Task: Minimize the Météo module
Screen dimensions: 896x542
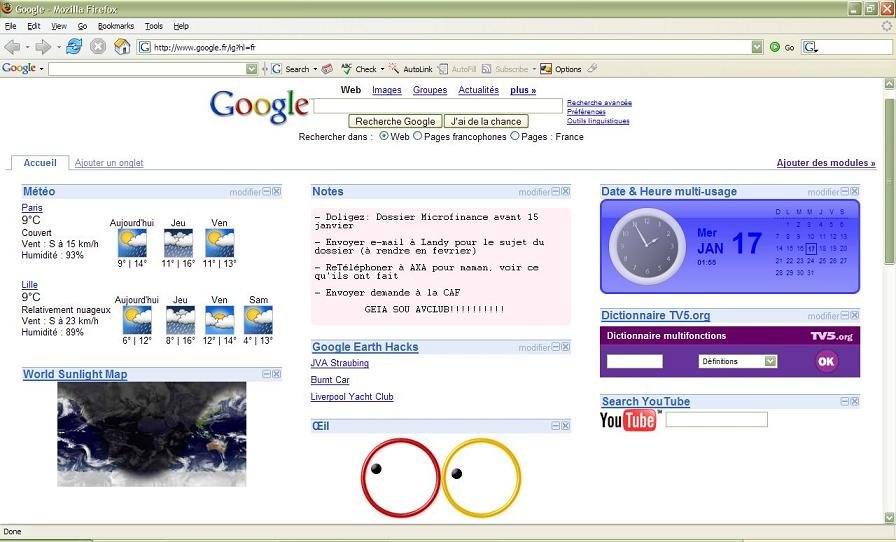Action: tap(266, 192)
